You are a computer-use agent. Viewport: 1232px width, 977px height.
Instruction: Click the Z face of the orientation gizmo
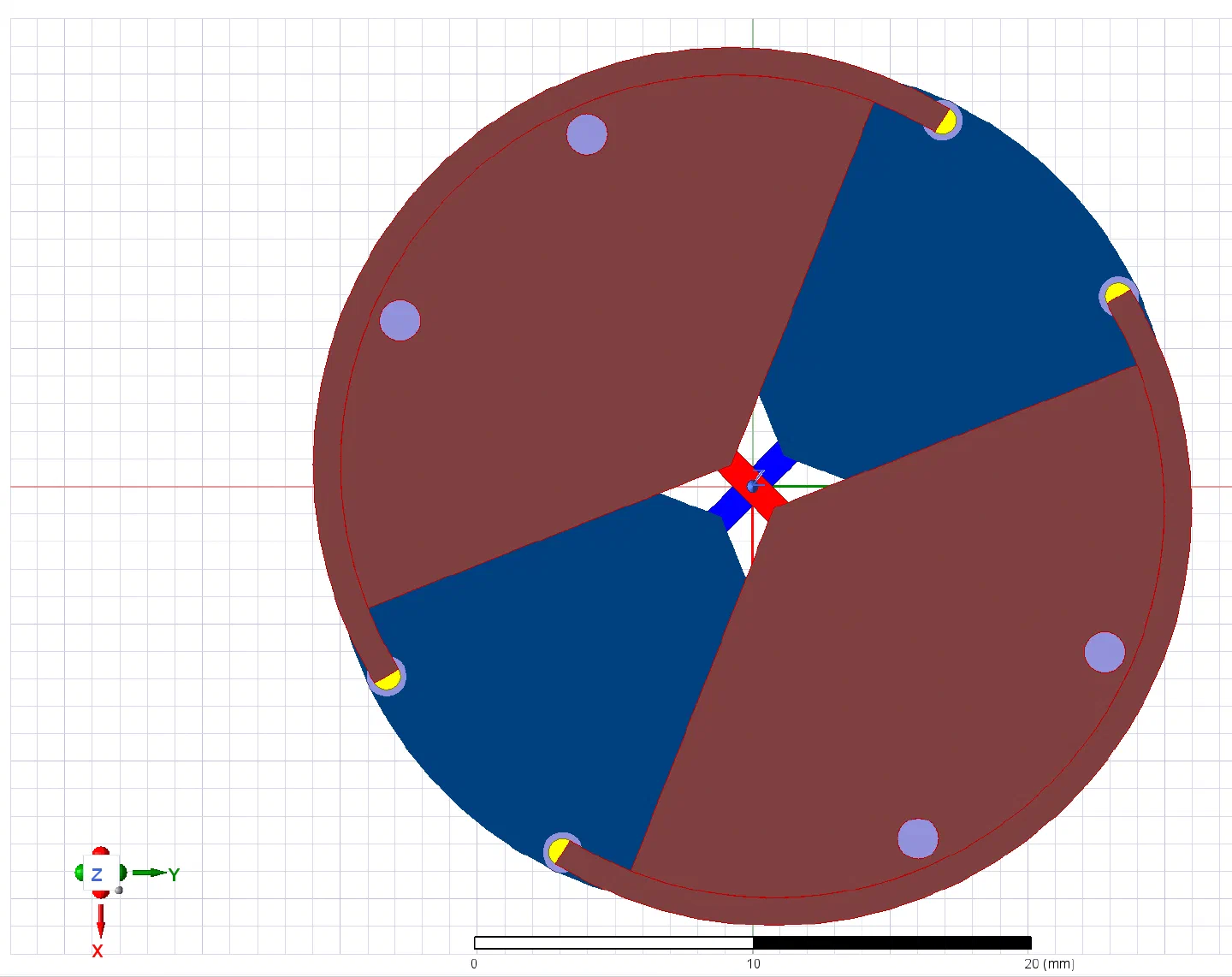[x=98, y=874]
